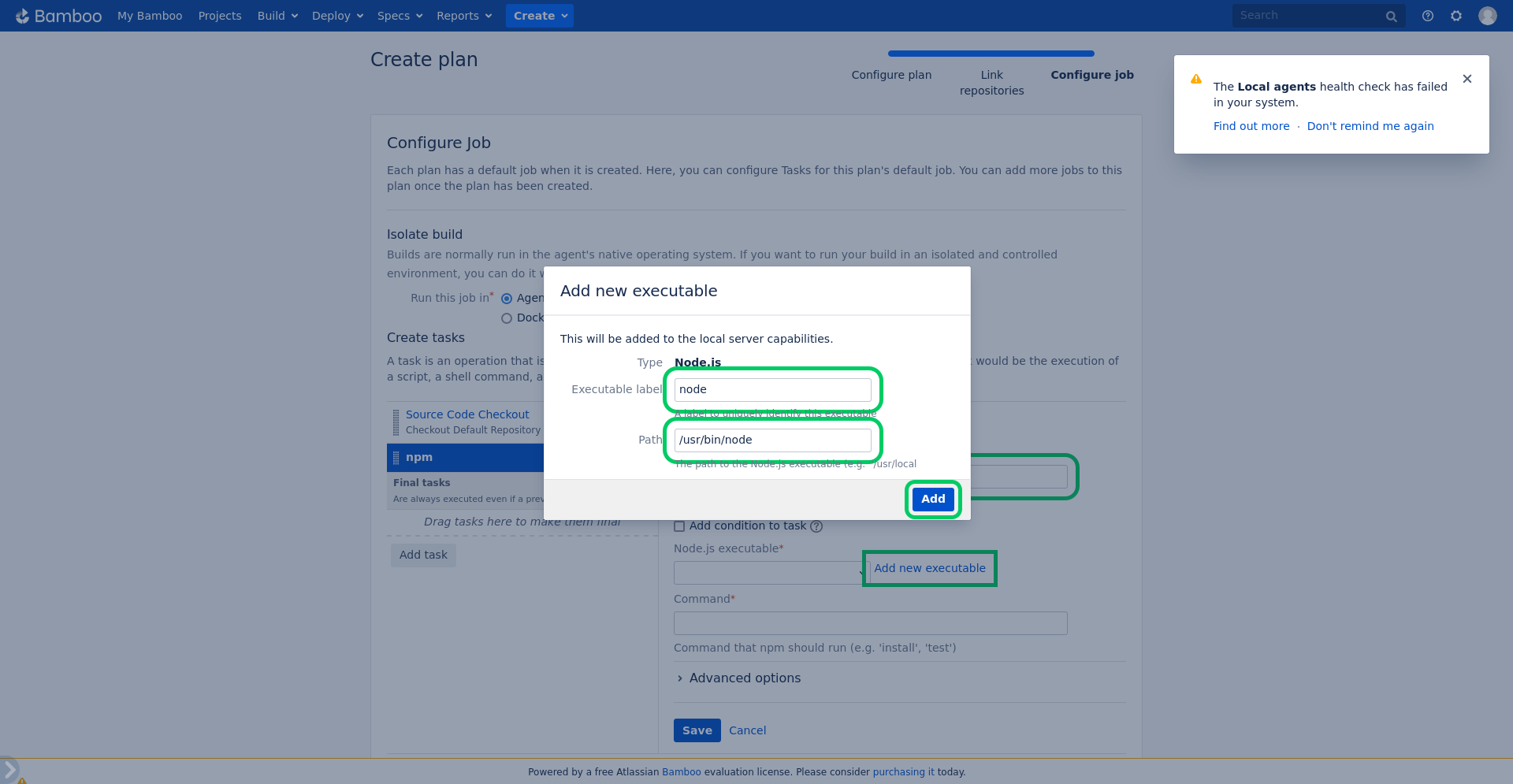This screenshot has width=1513, height=784.
Task: Select the npm task row
Action: tap(465, 458)
